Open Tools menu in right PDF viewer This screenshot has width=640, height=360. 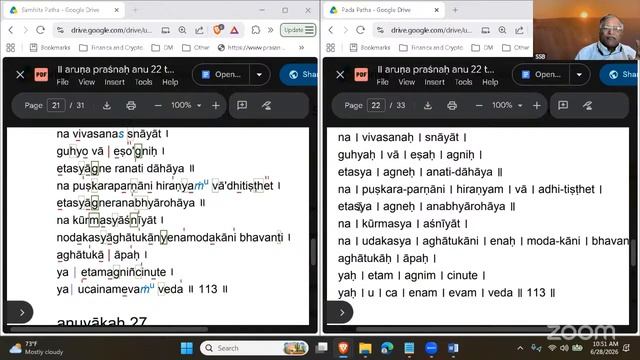coord(463,82)
